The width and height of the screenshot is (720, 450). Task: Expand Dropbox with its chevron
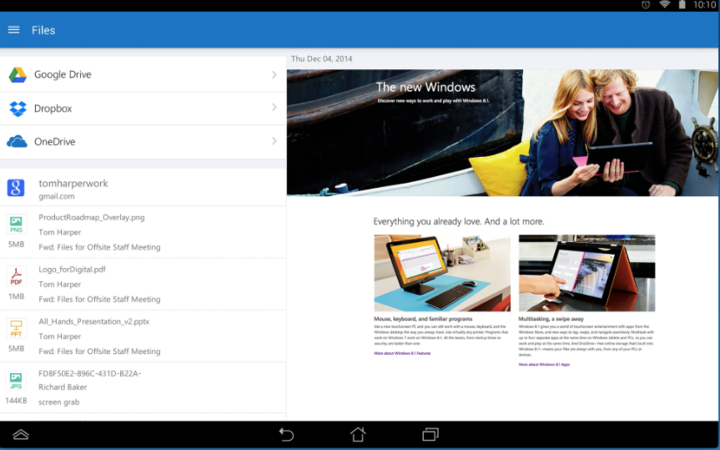point(274,107)
